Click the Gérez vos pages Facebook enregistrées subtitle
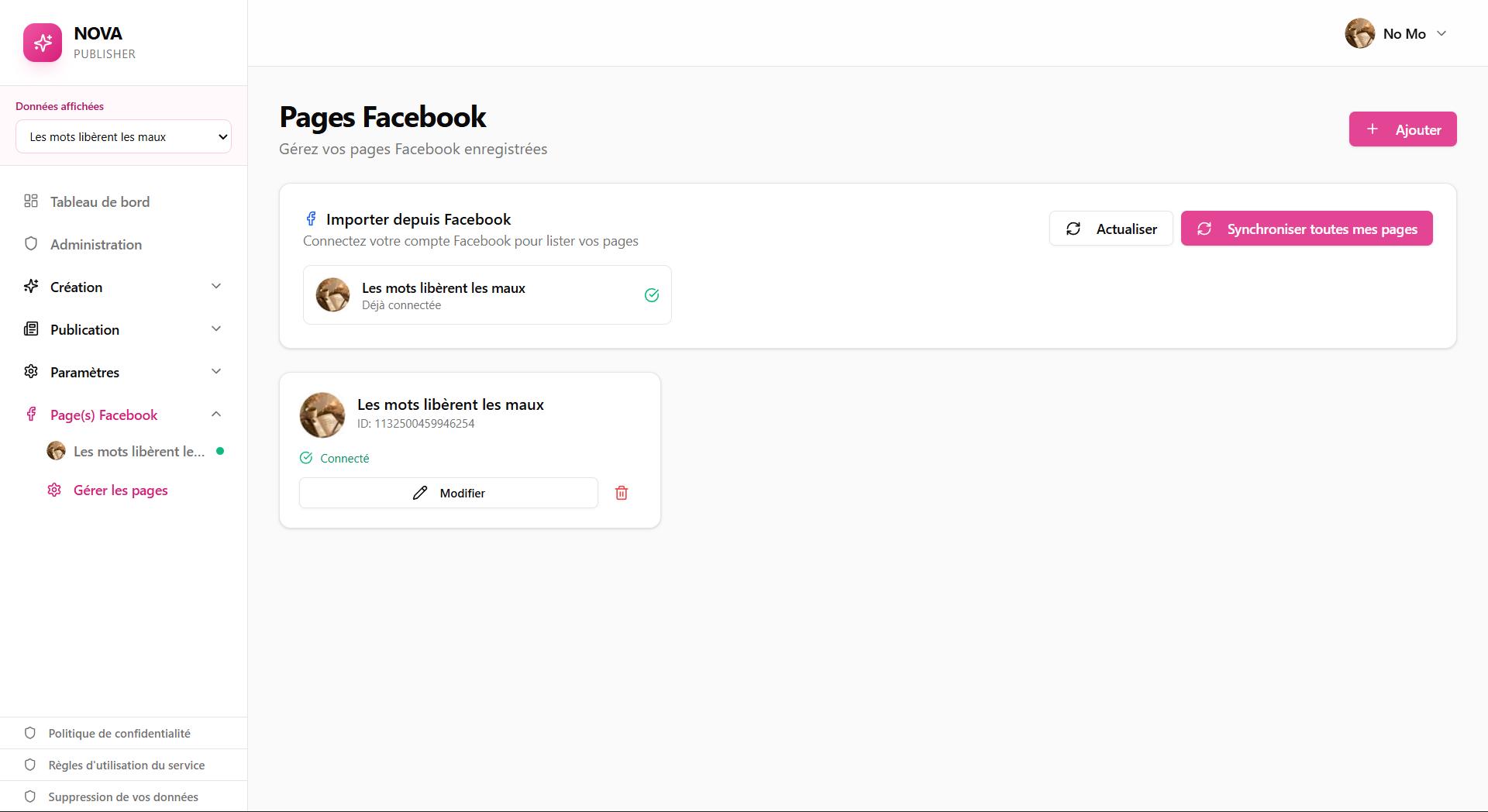This screenshot has height=812, width=1488. (413, 149)
